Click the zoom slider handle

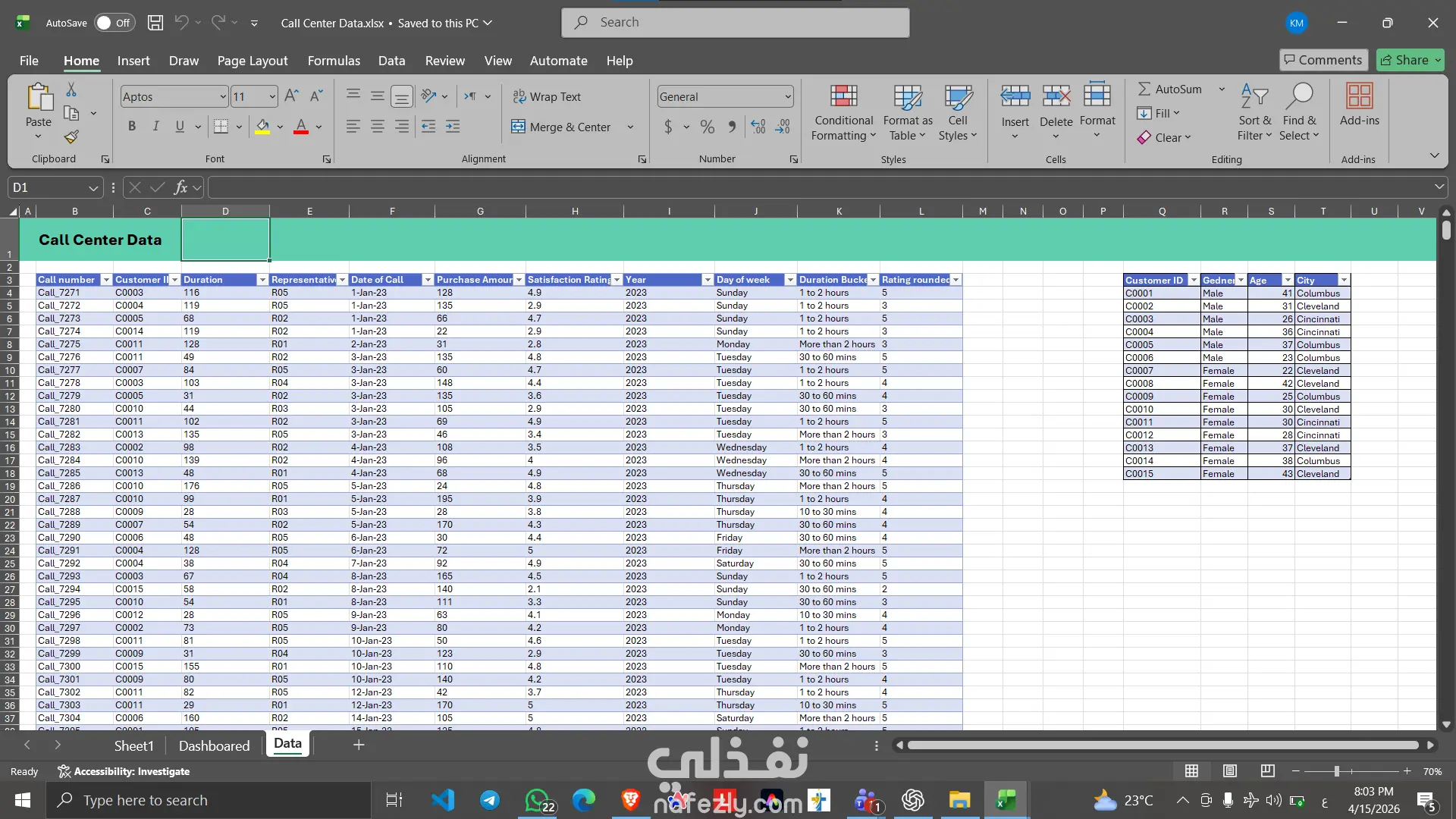pos(1336,771)
